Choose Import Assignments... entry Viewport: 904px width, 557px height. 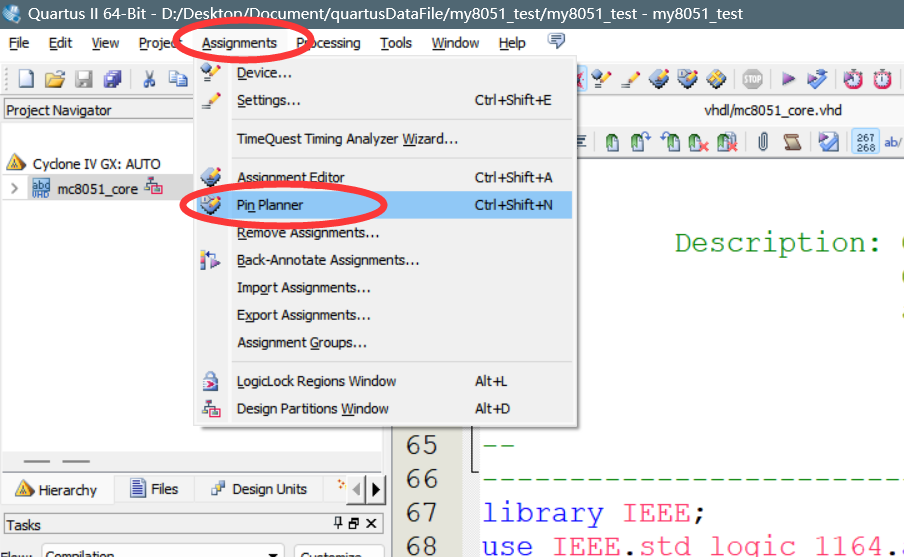tap(384, 288)
